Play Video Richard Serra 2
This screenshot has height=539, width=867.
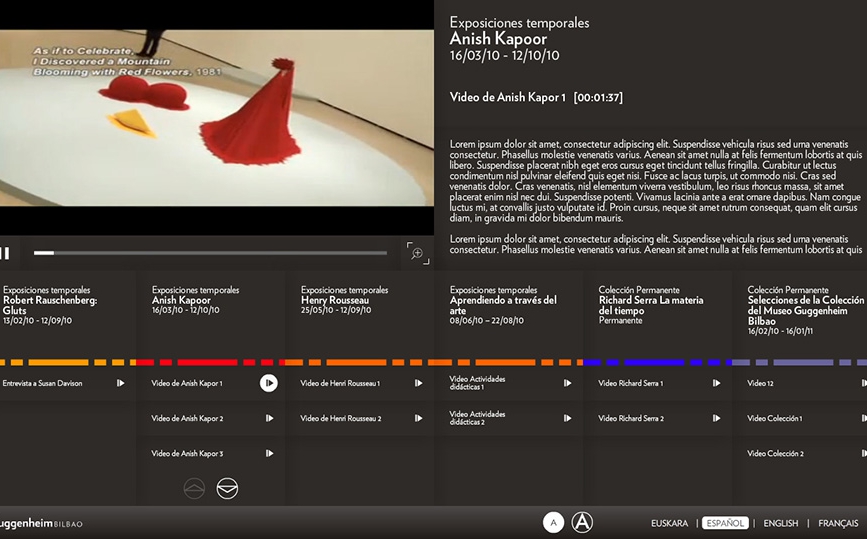[x=716, y=418]
